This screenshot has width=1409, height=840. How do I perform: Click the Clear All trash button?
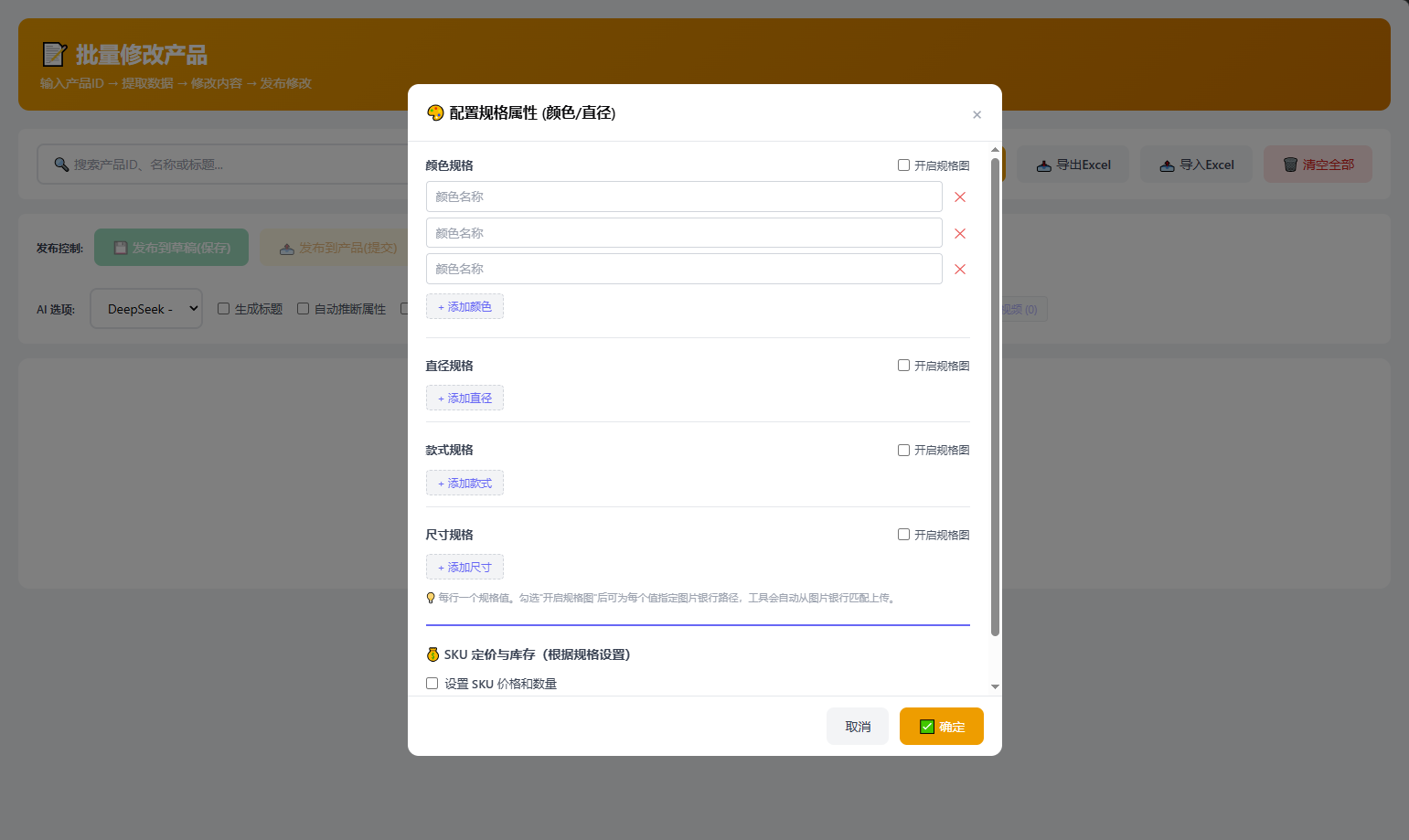click(1318, 165)
